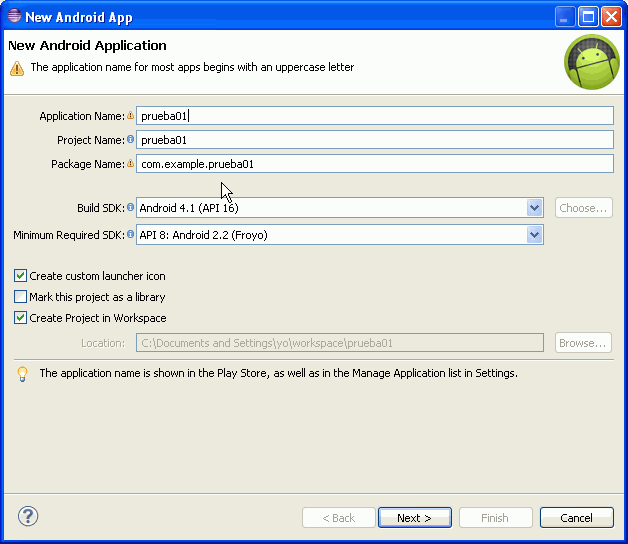
Task: Click the warning icon next to Application Name
Action: pos(131,115)
